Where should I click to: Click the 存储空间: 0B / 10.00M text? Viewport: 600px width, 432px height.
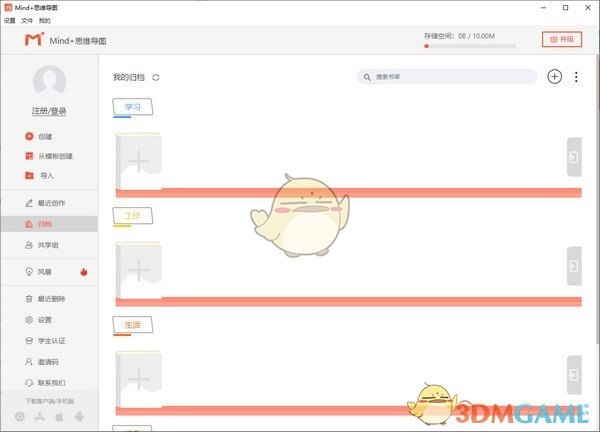tap(459, 36)
